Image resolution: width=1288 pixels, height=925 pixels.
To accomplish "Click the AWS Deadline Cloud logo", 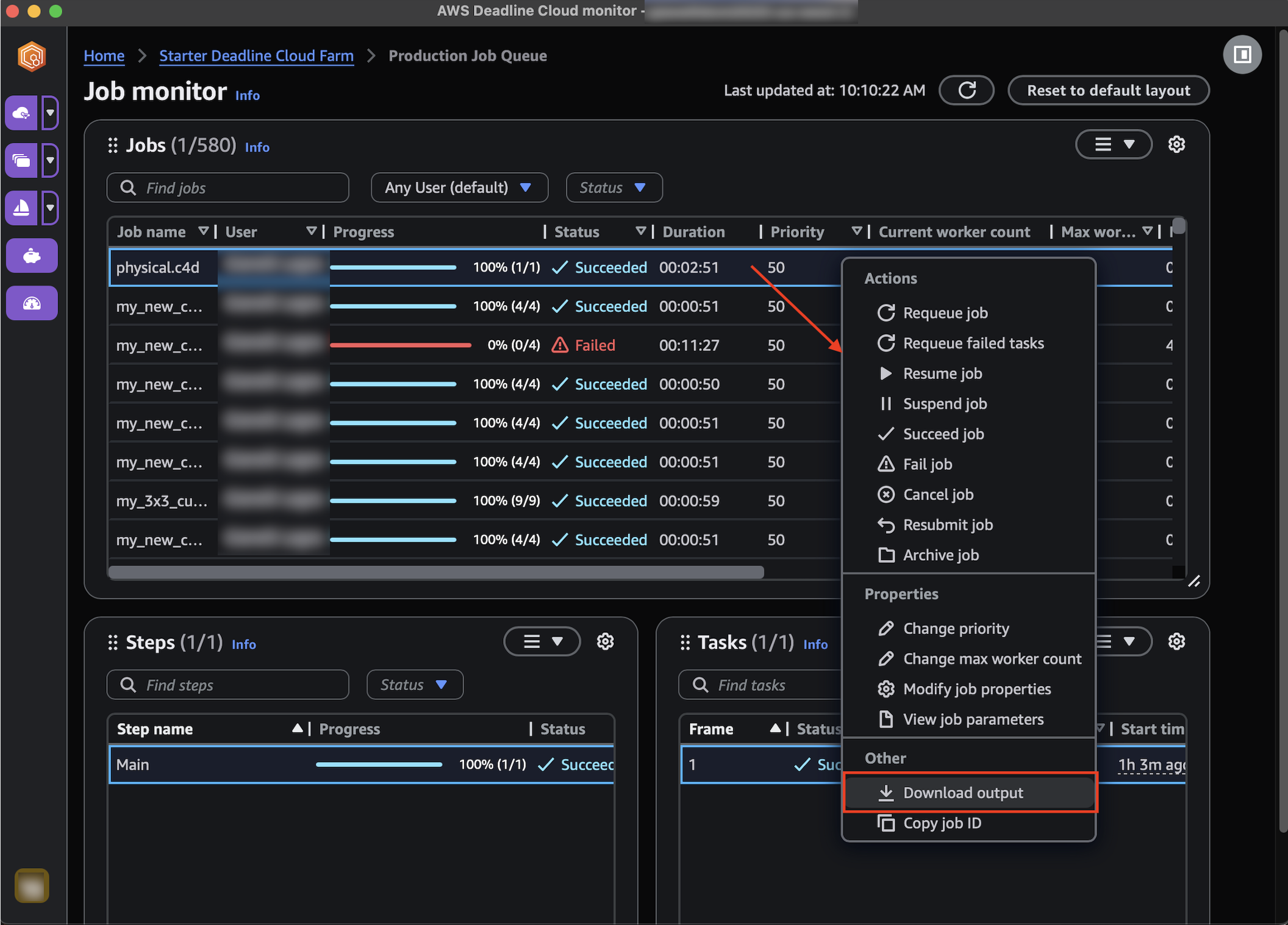I will [32, 57].
